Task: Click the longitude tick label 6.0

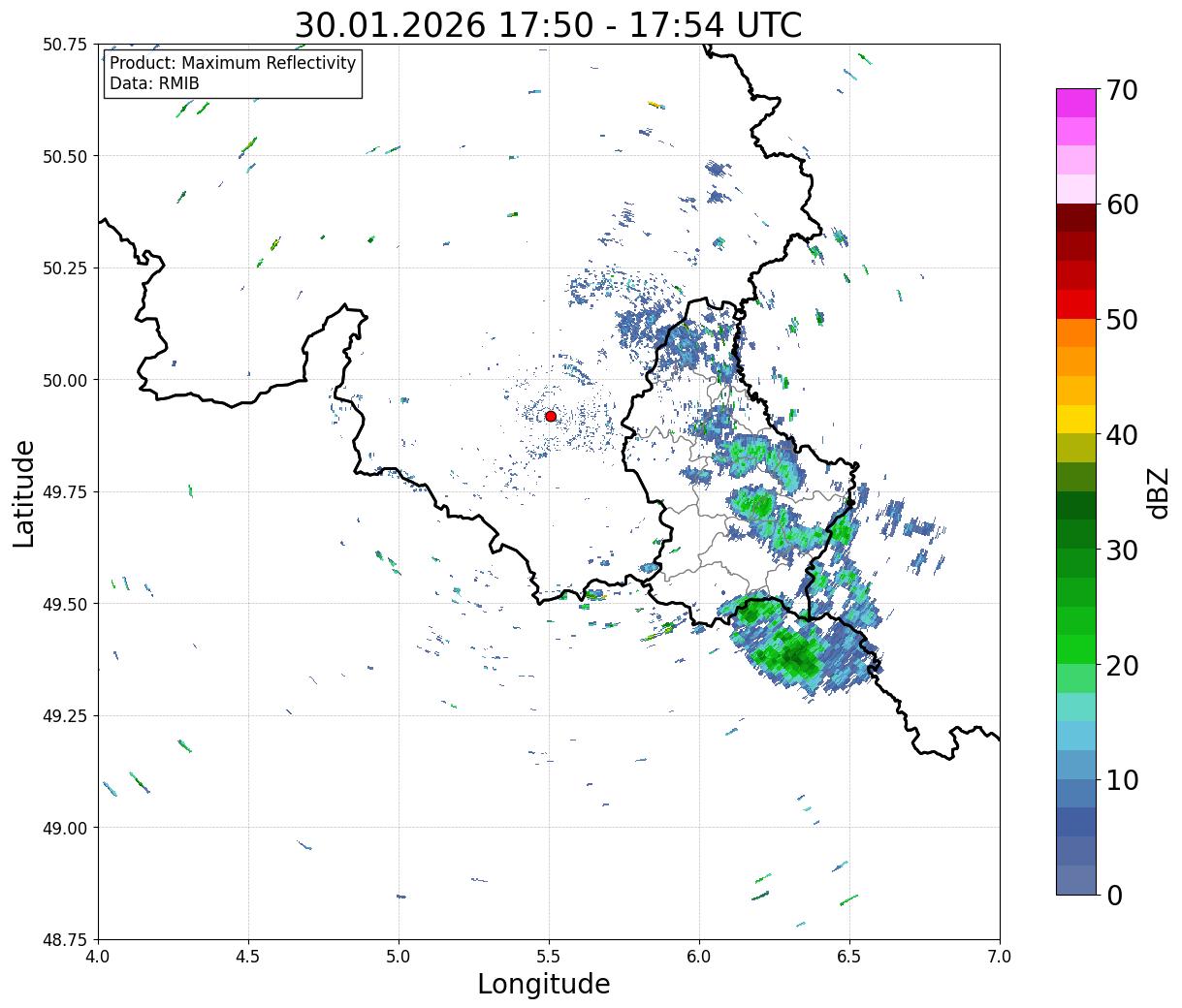Action: [699, 957]
